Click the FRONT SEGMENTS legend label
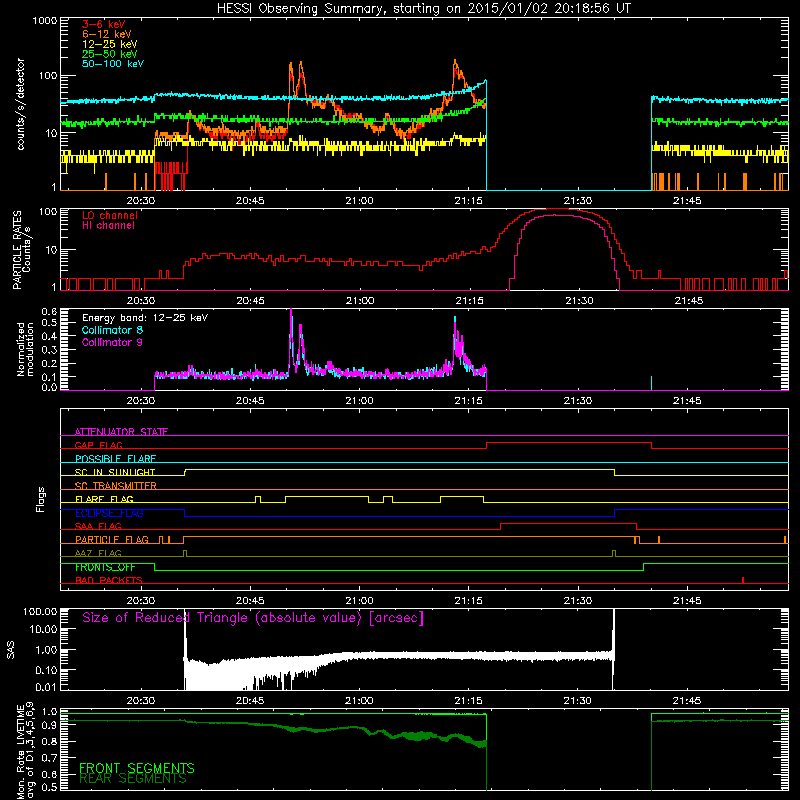Image resolution: width=800 pixels, height=800 pixels. click(137, 768)
